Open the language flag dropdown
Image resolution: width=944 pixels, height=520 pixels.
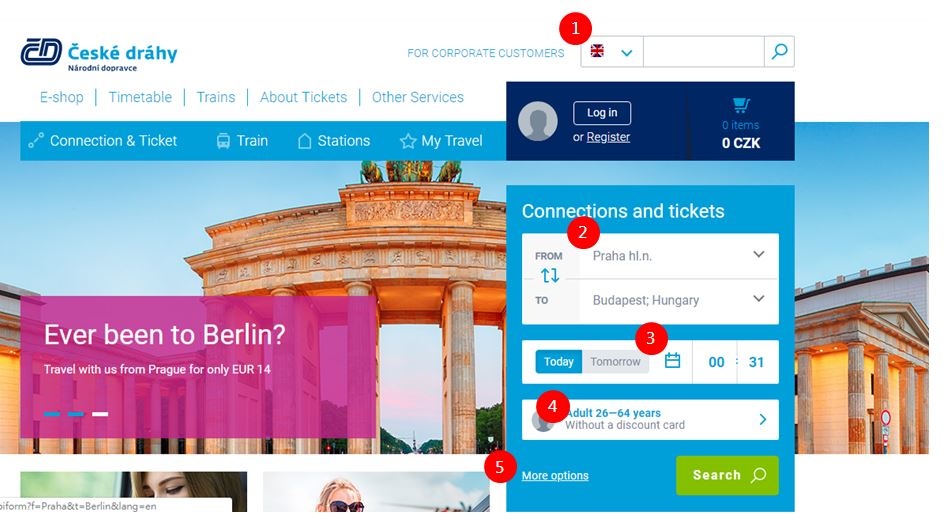pos(612,52)
